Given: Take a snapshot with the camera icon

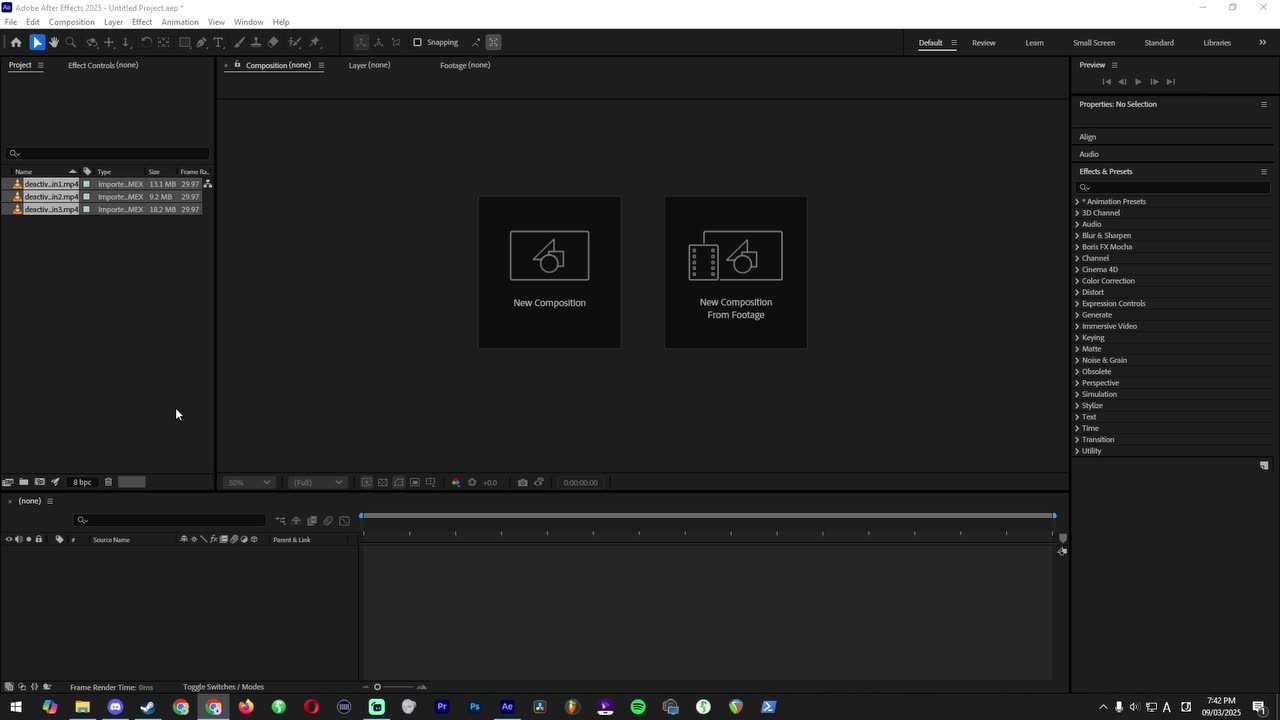Looking at the screenshot, I should 522,482.
